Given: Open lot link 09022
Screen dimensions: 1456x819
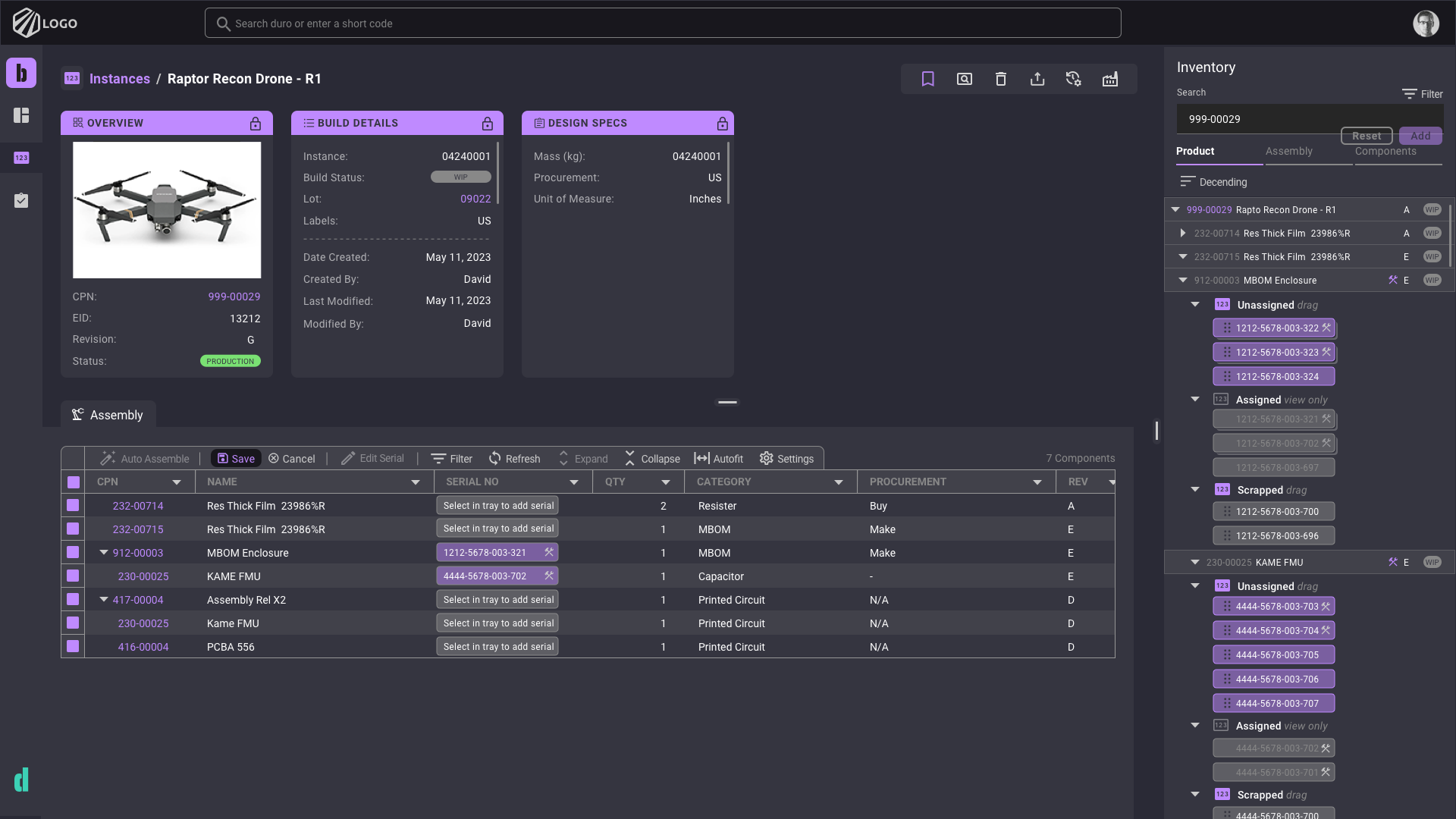Looking at the screenshot, I should (475, 199).
